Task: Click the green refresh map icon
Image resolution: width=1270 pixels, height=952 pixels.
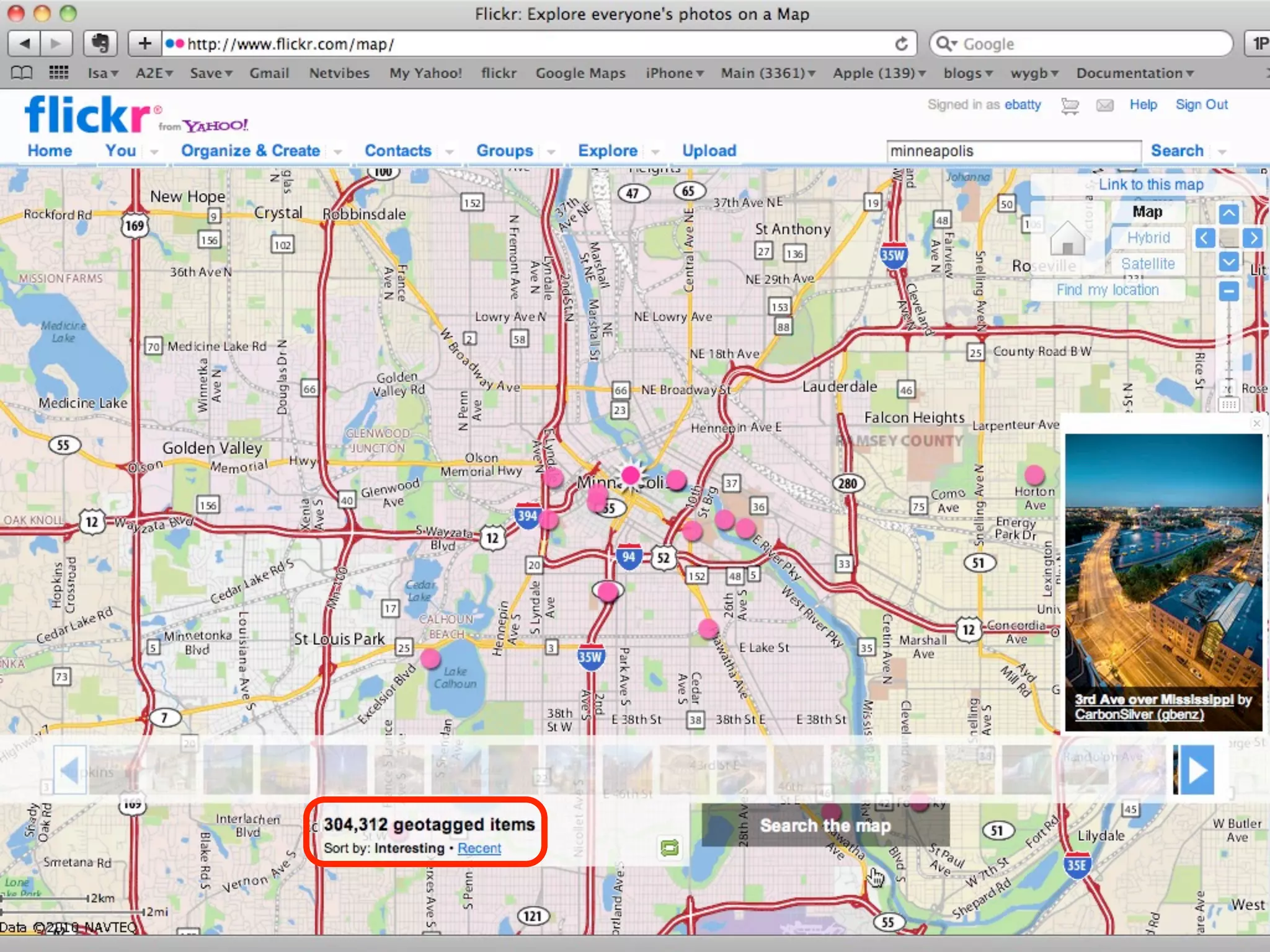Action: point(669,848)
